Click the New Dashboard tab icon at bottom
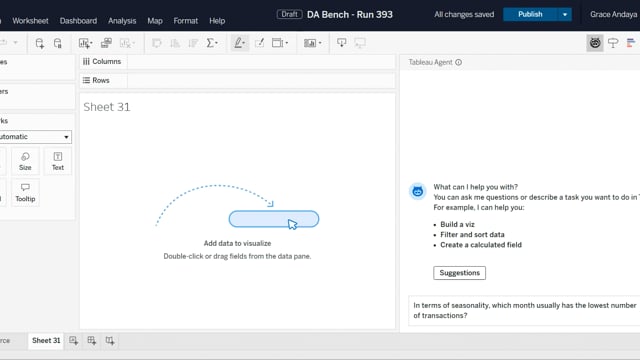Image resolution: width=640 pixels, height=360 pixels. coord(91,340)
